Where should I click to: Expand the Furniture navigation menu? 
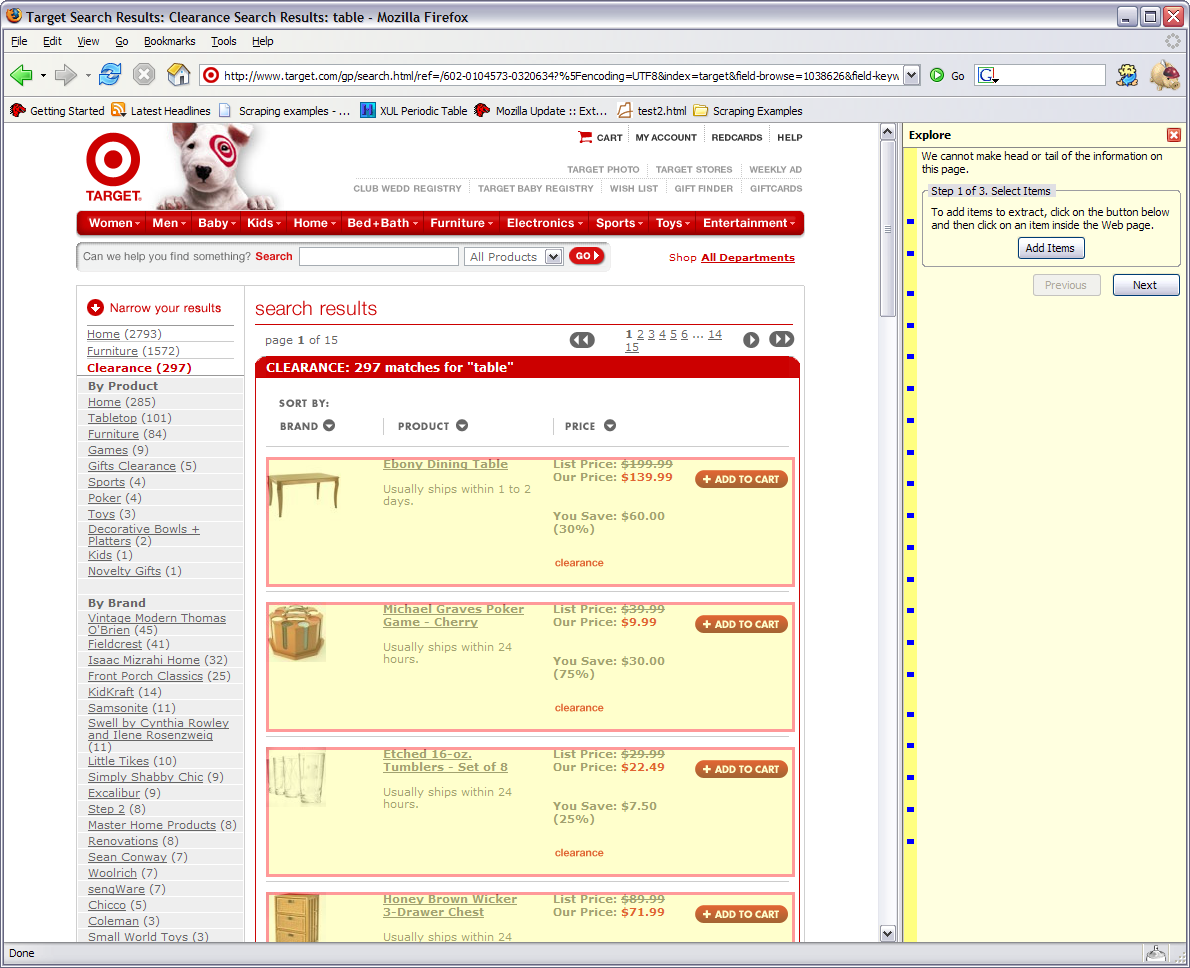[x=461, y=223]
